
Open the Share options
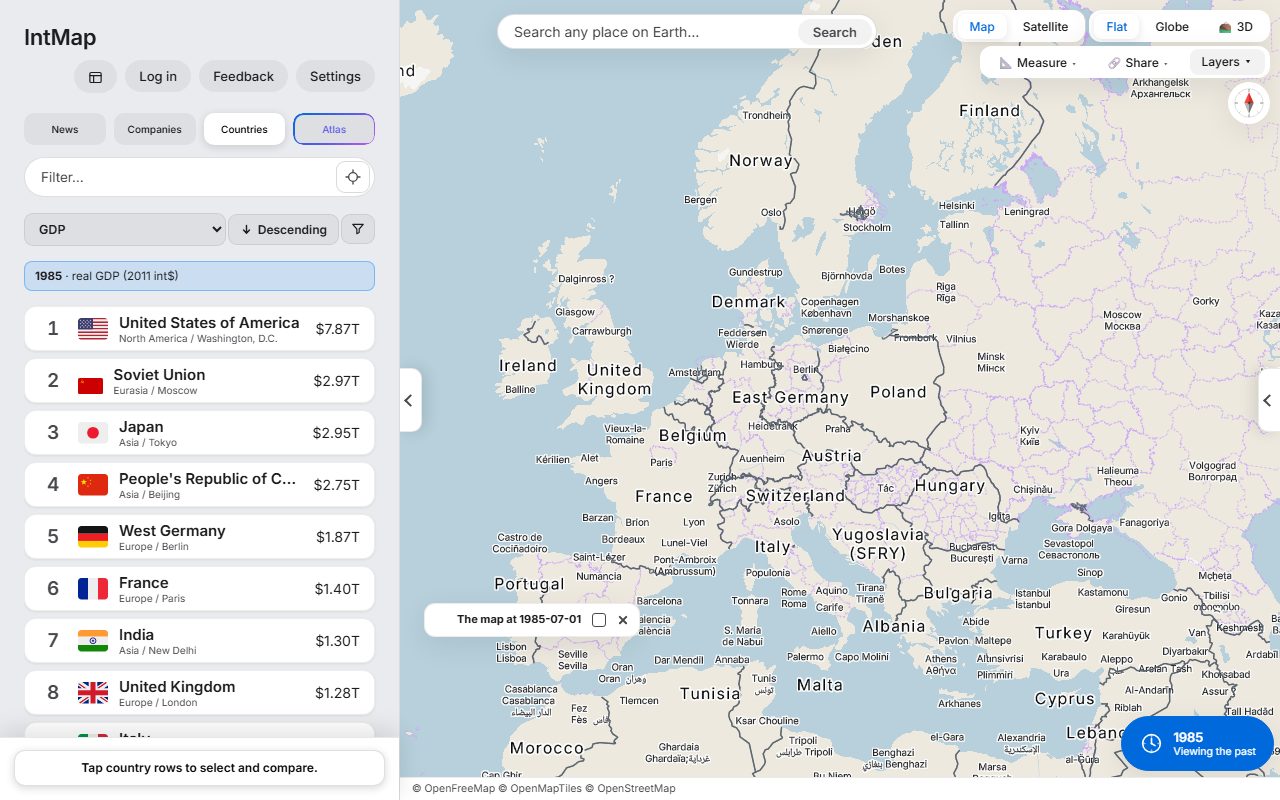pos(1137,63)
